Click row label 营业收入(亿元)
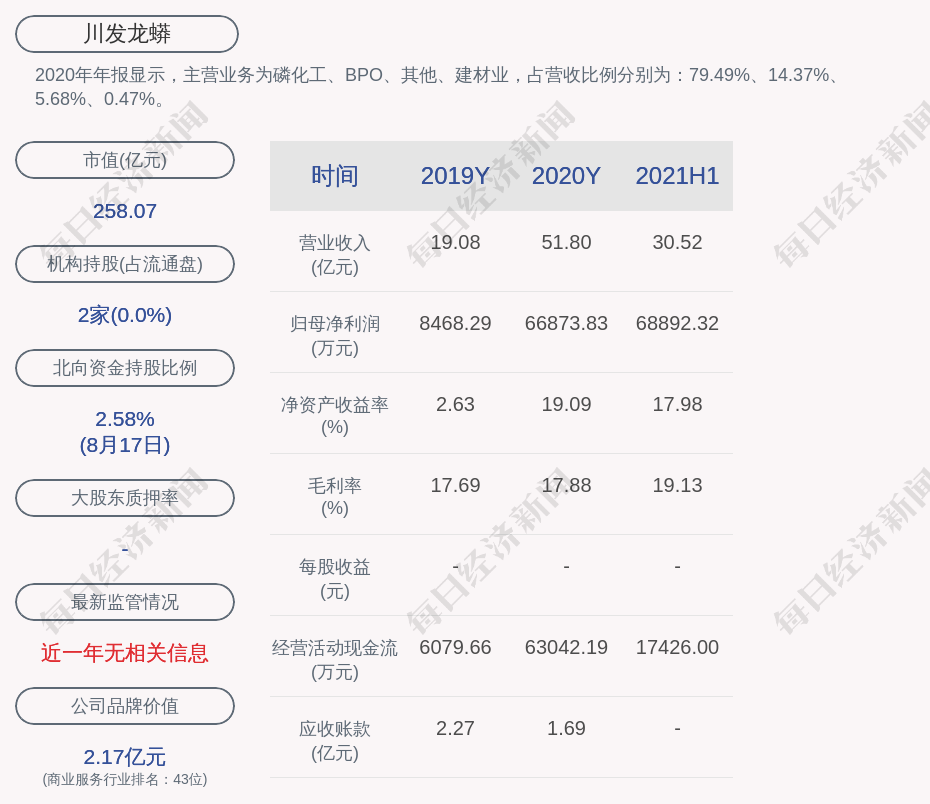Viewport: 930px width, 804px height. point(335,255)
